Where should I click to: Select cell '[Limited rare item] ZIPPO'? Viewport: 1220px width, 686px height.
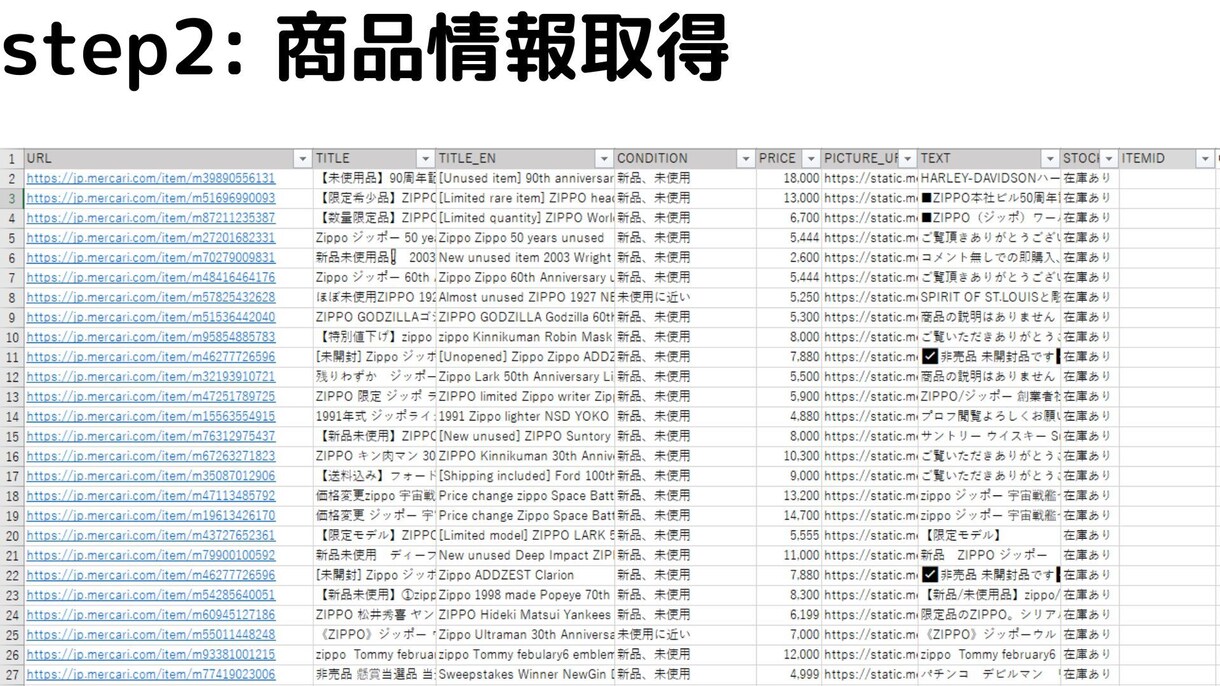pyautogui.click(x=526, y=198)
